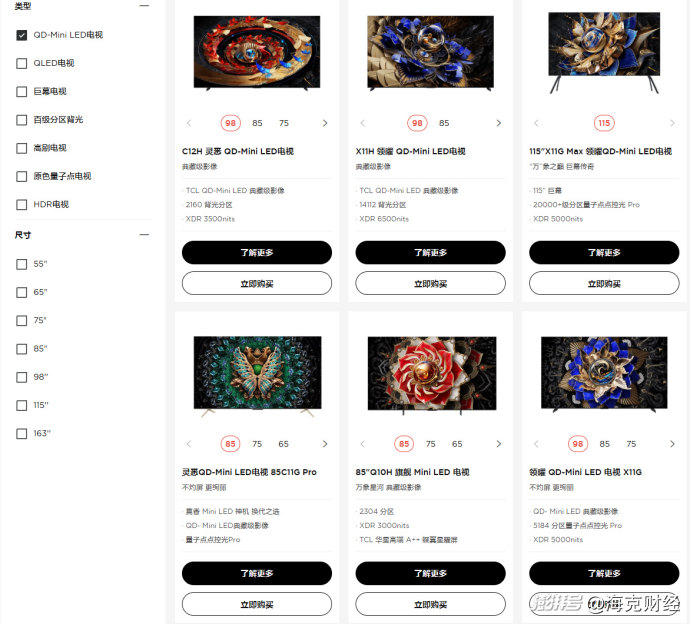Collapse the 类型 filter section
This screenshot has height=624, width=690.
coord(144,6)
